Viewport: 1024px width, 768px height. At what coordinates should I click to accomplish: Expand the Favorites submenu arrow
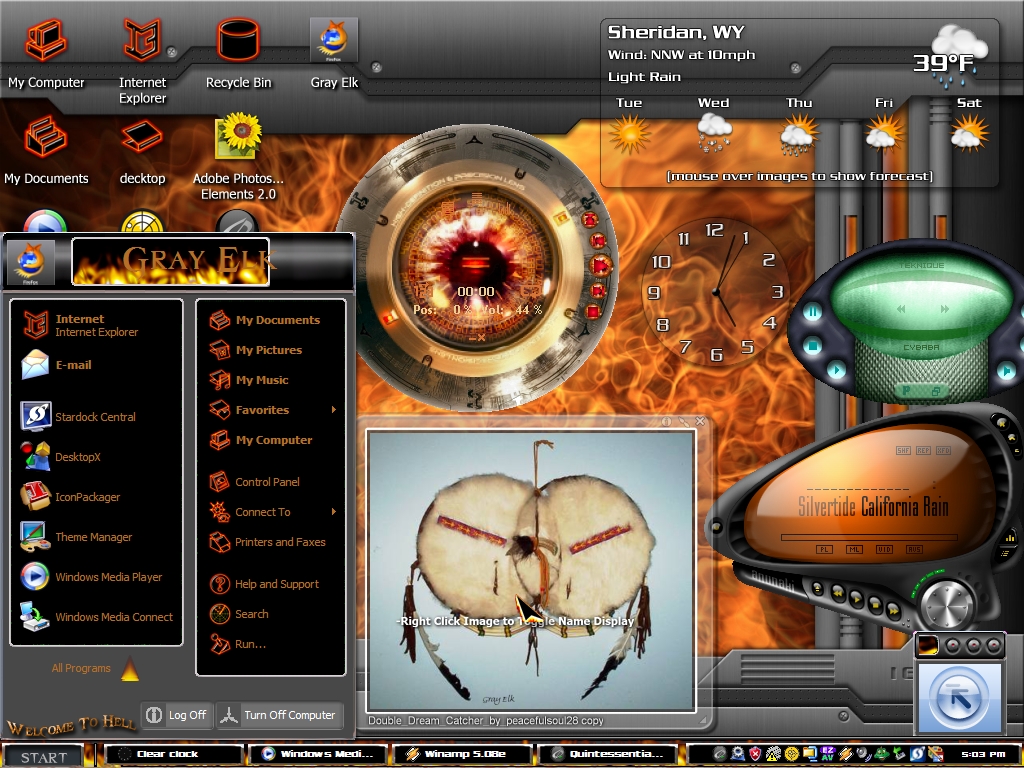[x=334, y=409]
